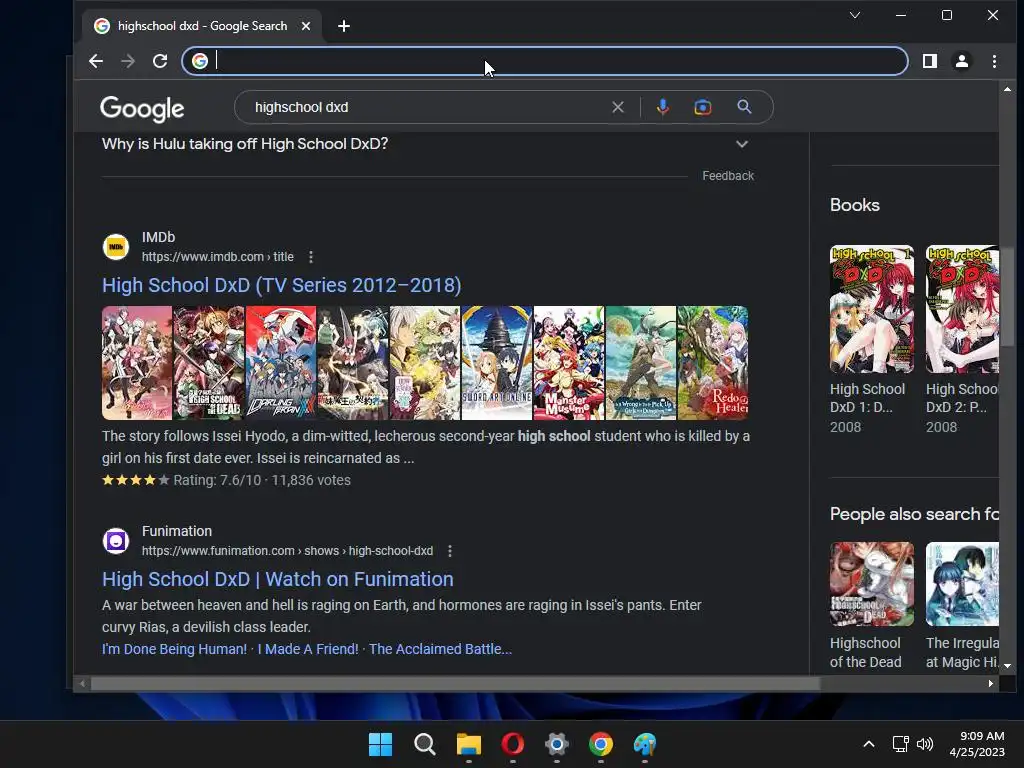Click the Sword Art Online thumbnail
The height and width of the screenshot is (768, 1024).
tap(497, 363)
